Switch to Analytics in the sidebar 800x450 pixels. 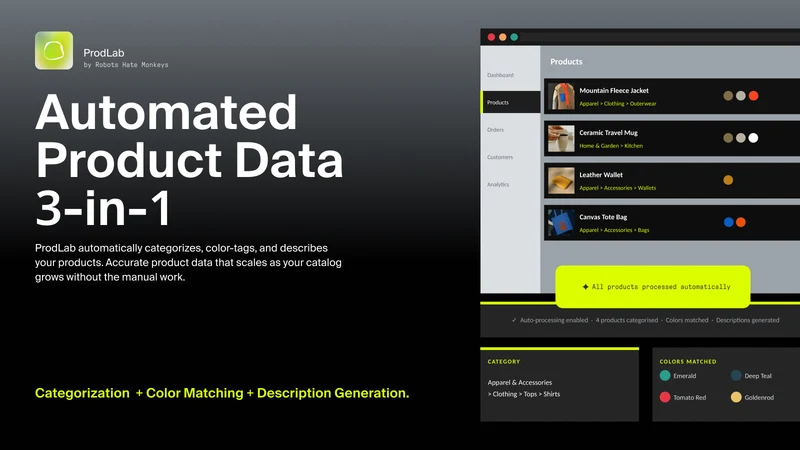point(498,184)
